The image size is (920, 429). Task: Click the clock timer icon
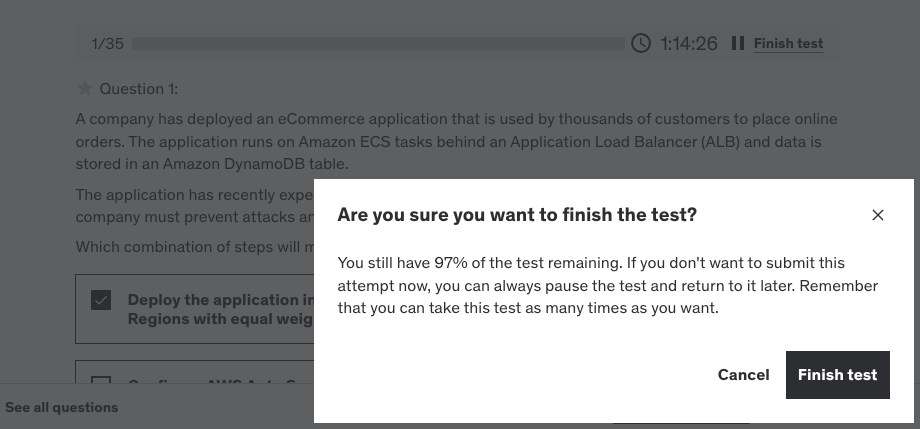click(x=641, y=43)
